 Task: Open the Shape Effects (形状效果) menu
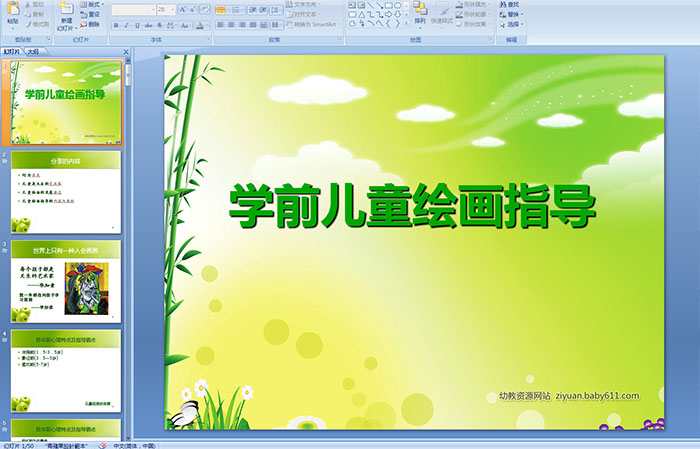(x=473, y=24)
